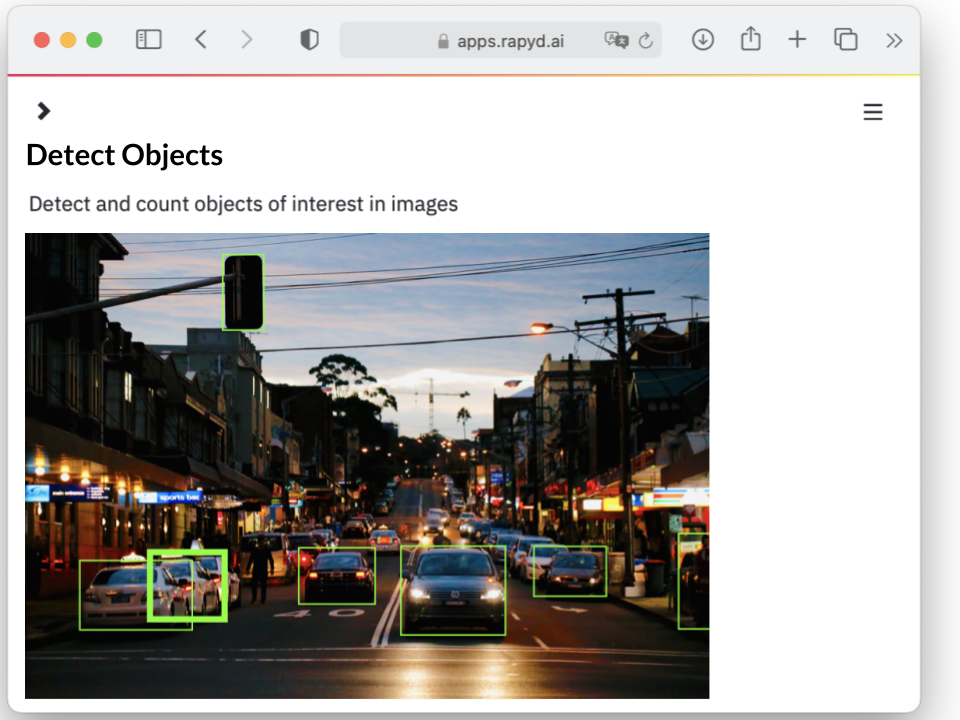Expand the app sidebar with the arrow chevron
Image resolution: width=960 pixels, height=720 pixels.
(x=43, y=111)
